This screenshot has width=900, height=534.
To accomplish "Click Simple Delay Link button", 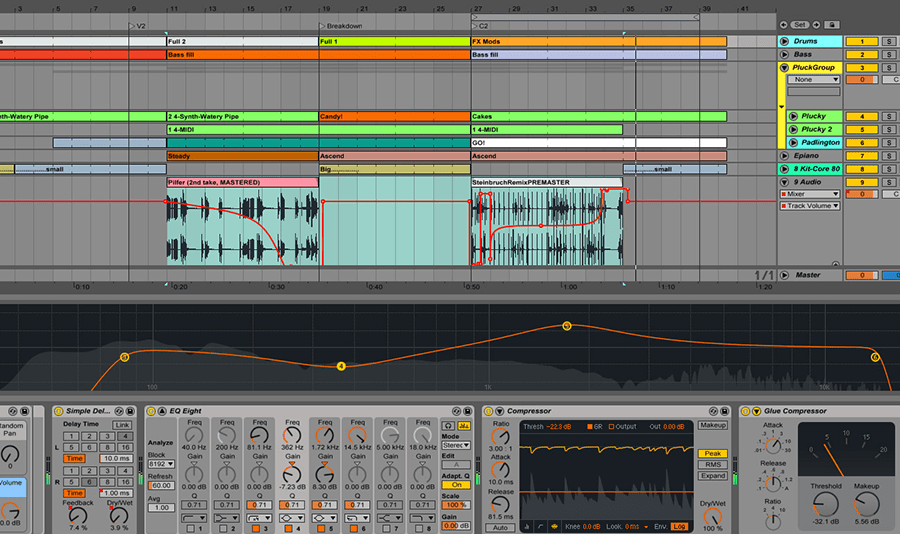I will [x=122, y=425].
